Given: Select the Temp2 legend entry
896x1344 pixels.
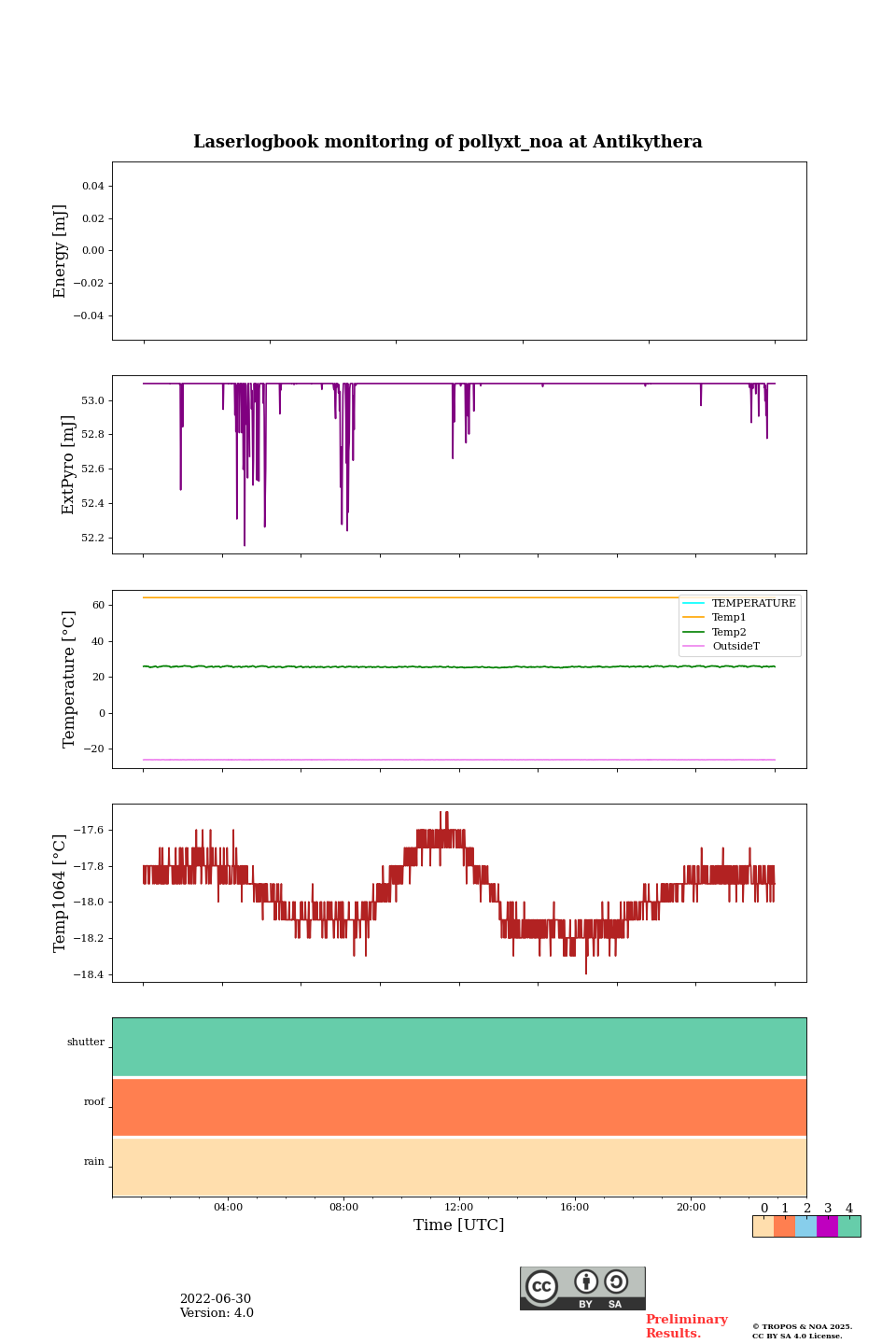Looking at the screenshot, I should tap(715, 632).
